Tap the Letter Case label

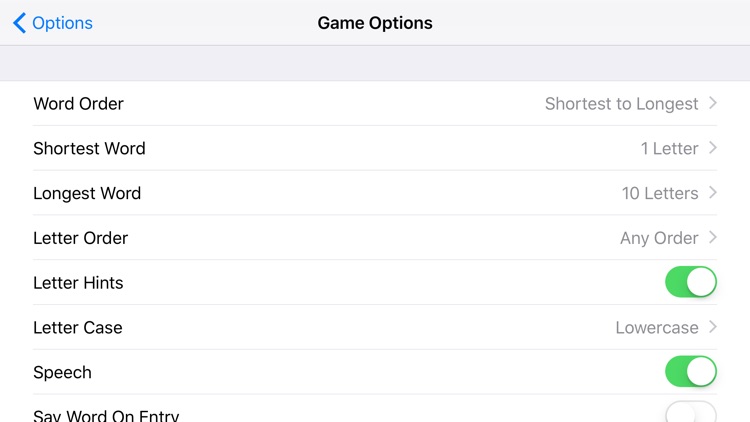click(78, 328)
